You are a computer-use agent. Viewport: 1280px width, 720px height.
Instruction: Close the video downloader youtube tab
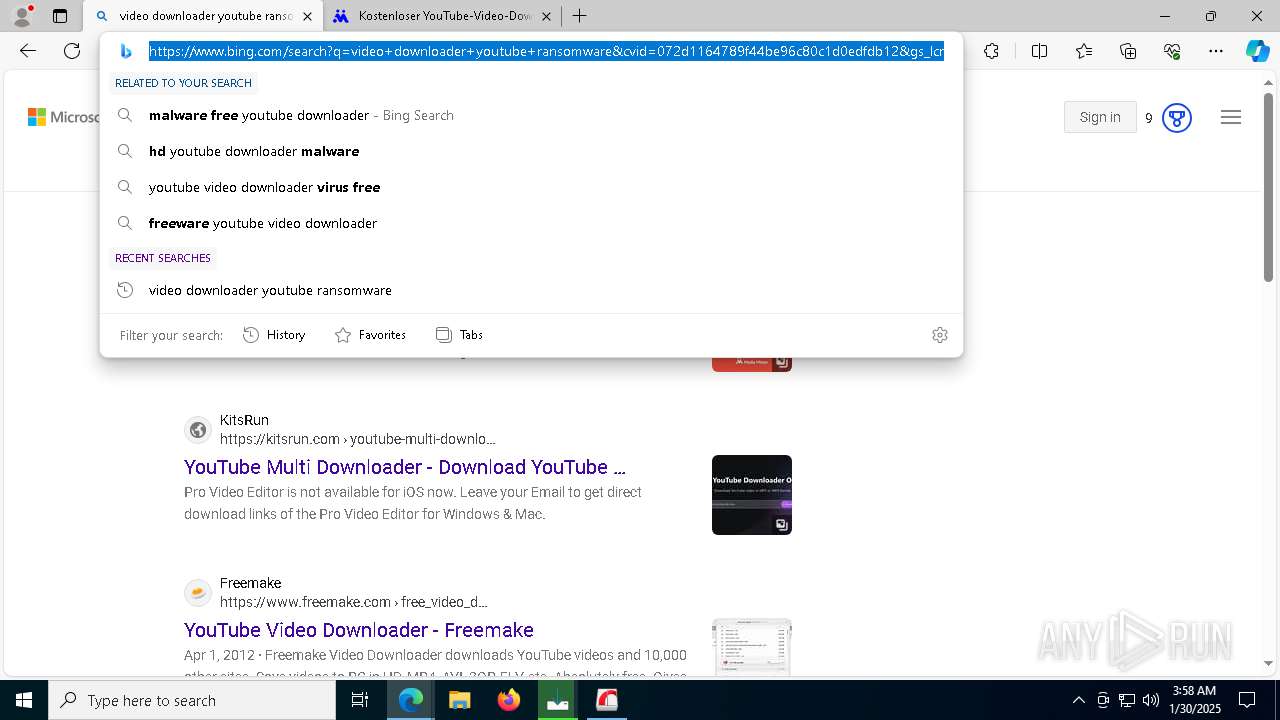[x=307, y=16]
